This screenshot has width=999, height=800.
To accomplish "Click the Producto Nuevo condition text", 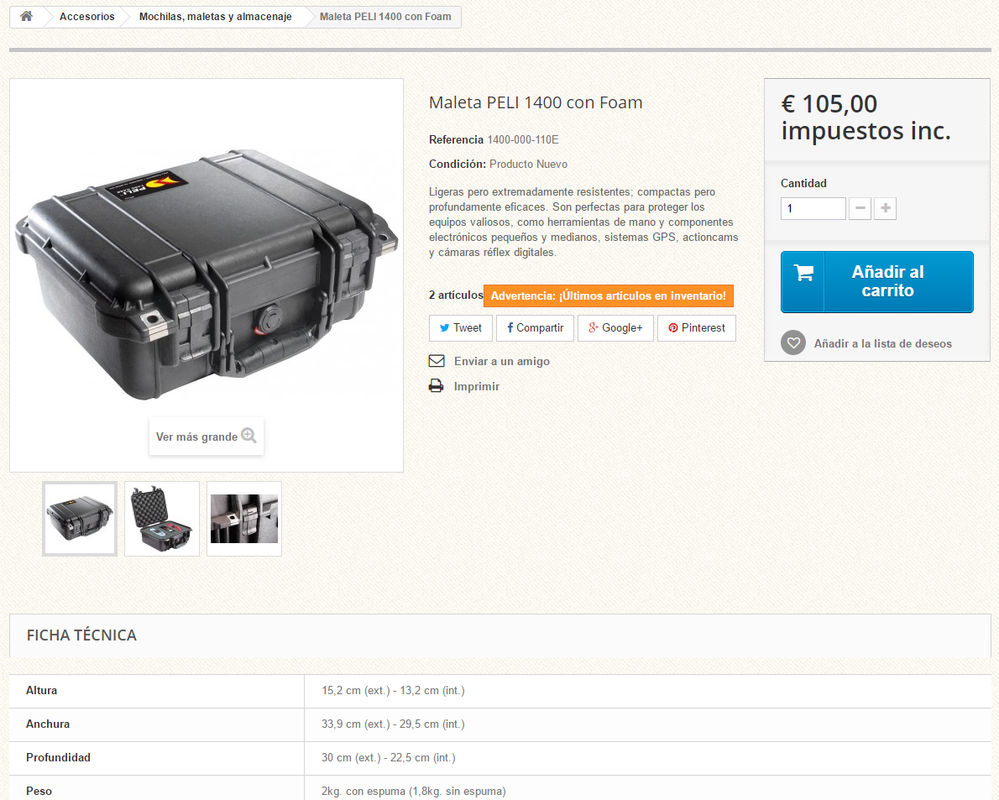I will [528, 164].
